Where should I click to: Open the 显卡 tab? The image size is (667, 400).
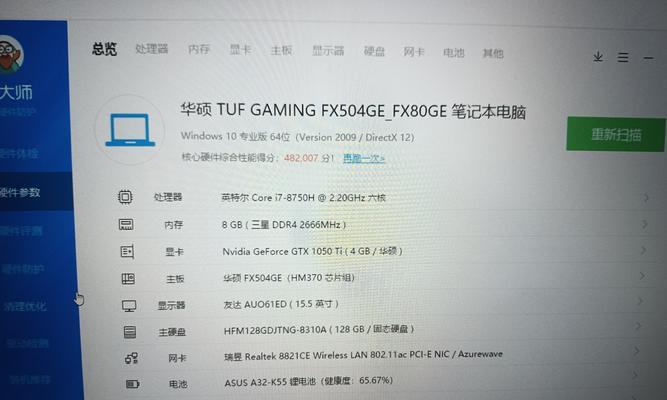click(x=240, y=50)
